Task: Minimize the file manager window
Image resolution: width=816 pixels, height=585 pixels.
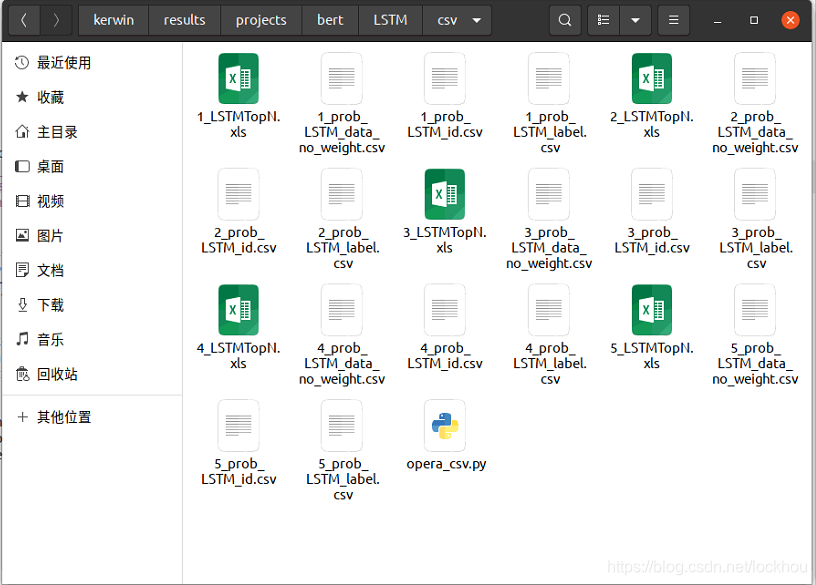Action: pyautogui.click(x=717, y=21)
